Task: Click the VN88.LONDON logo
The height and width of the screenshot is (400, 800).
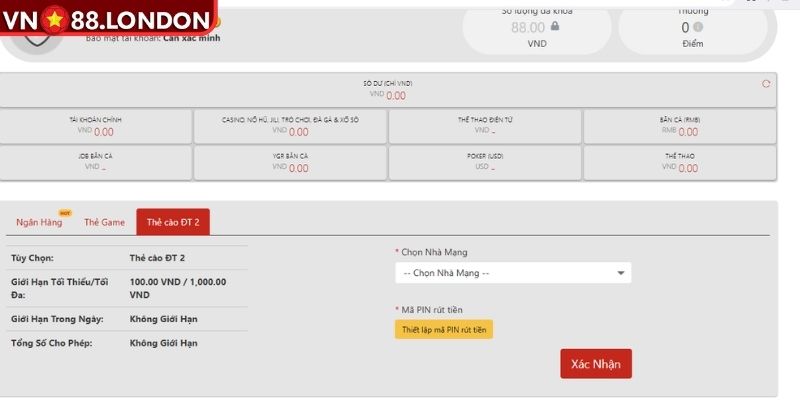Action: pos(108,19)
